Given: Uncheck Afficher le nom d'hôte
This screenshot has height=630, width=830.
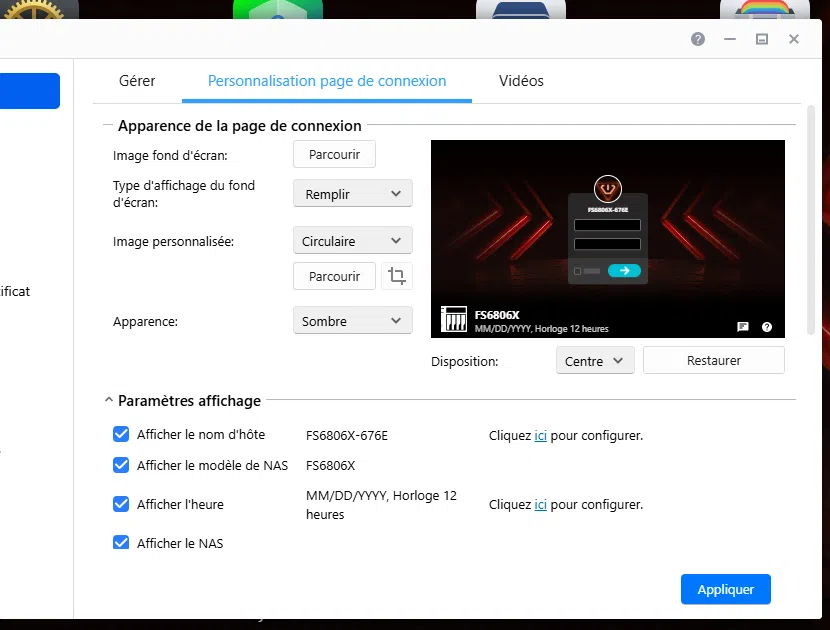Looking at the screenshot, I should point(121,434).
